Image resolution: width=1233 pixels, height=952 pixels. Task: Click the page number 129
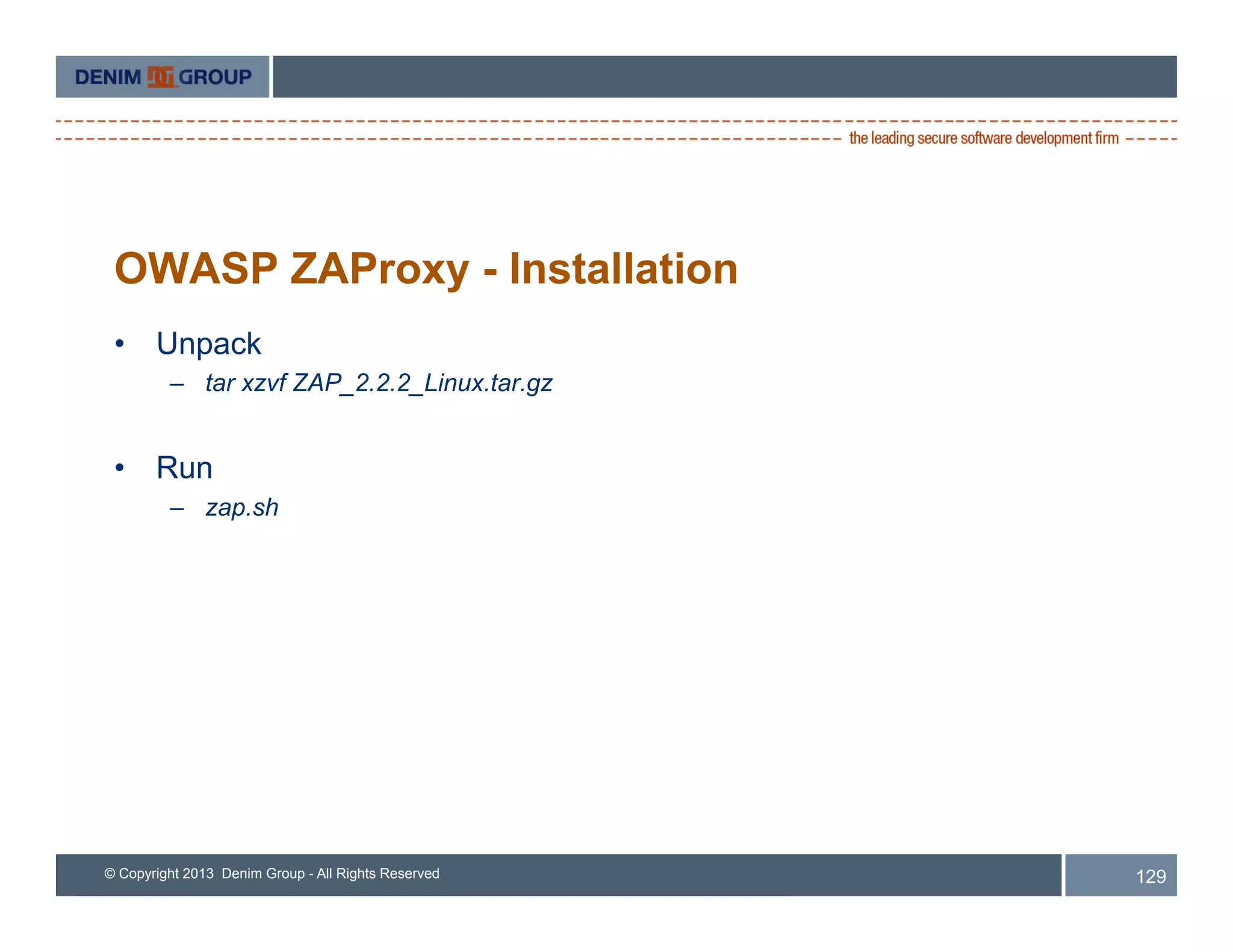pyautogui.click(x=1150, y=876)
